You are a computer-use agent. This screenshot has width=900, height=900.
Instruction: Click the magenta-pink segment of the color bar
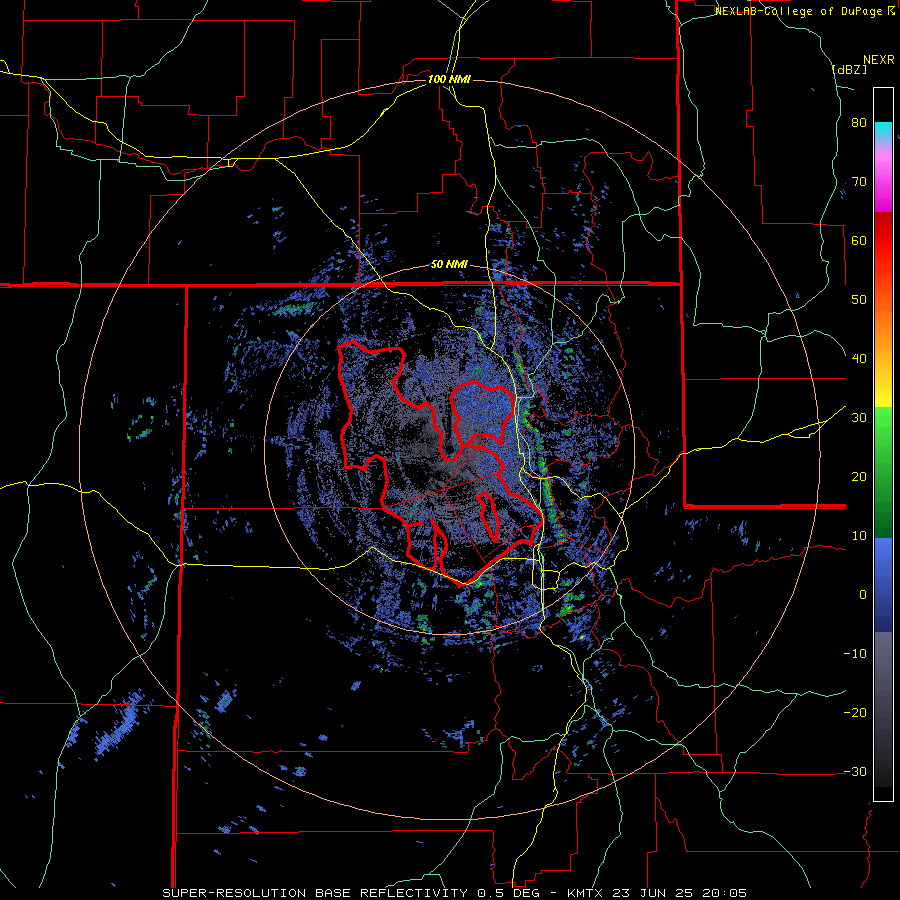point(883,178)
